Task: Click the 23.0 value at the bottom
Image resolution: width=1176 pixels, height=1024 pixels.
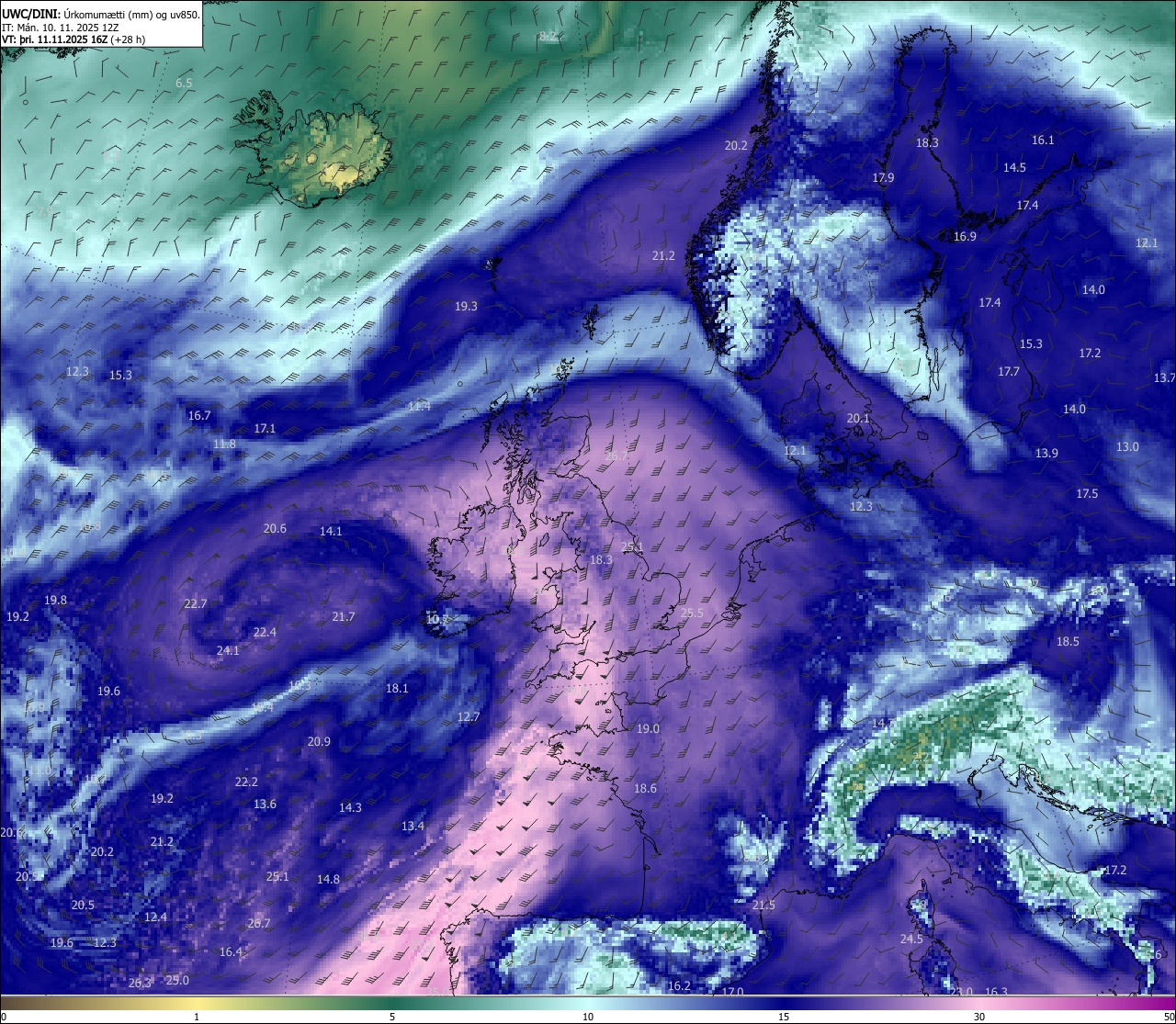Action: [x=961, y=992]
